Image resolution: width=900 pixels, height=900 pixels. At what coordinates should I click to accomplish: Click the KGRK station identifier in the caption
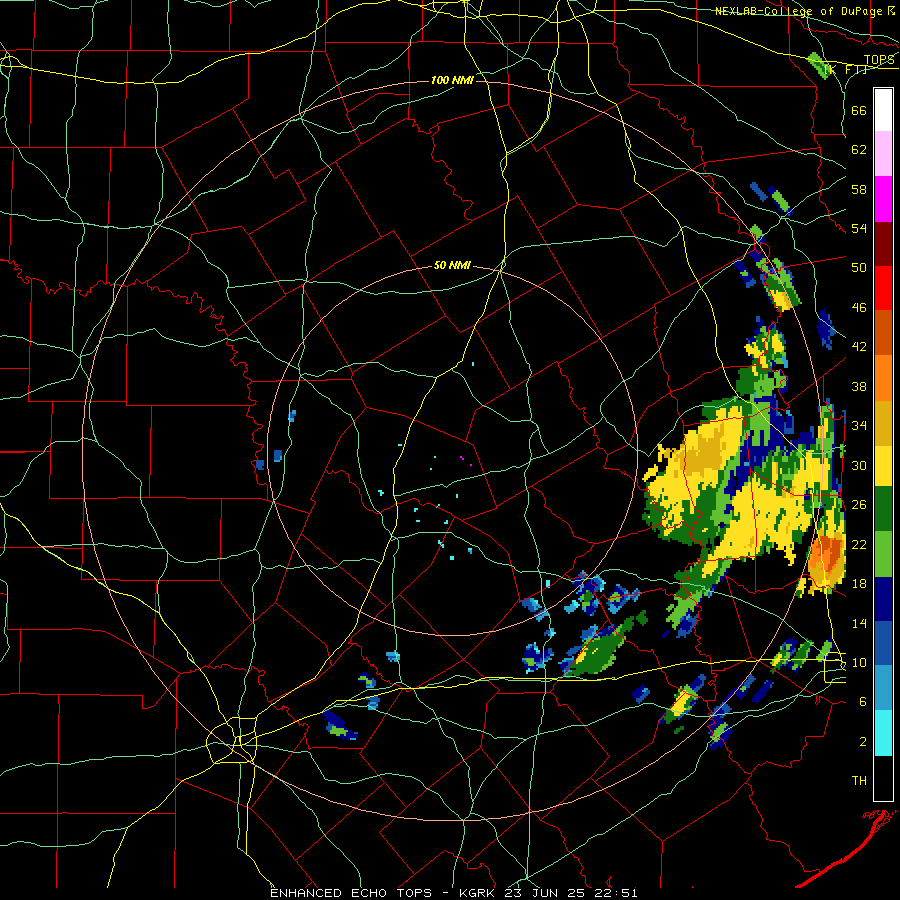point(478,893)
